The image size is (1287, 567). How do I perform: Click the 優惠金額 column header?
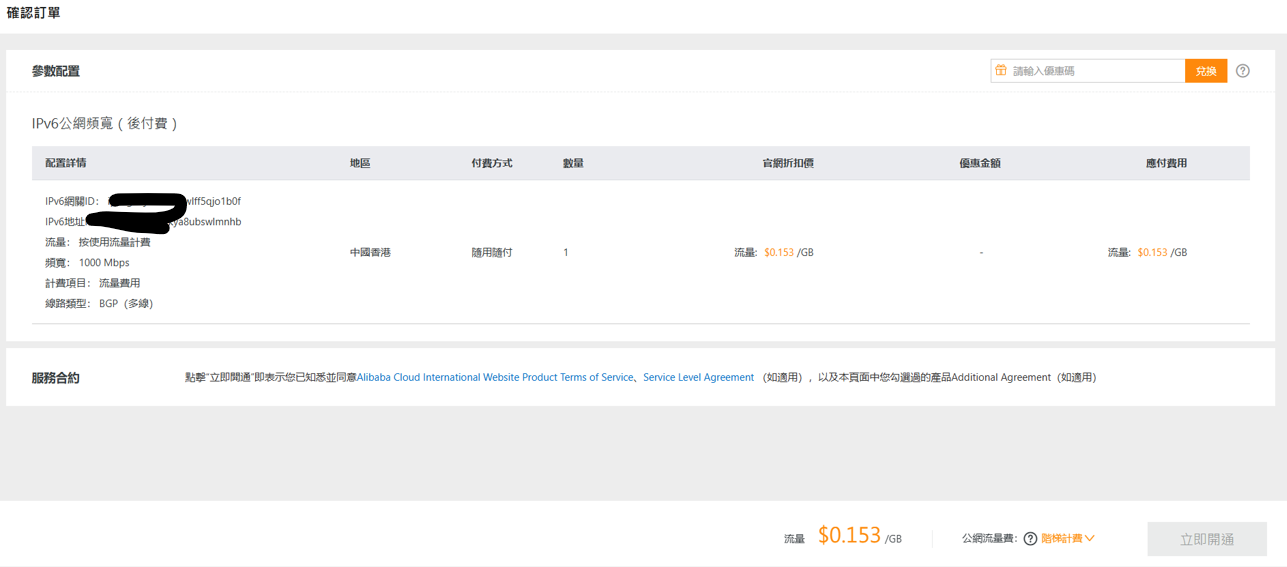coord(980,163)
